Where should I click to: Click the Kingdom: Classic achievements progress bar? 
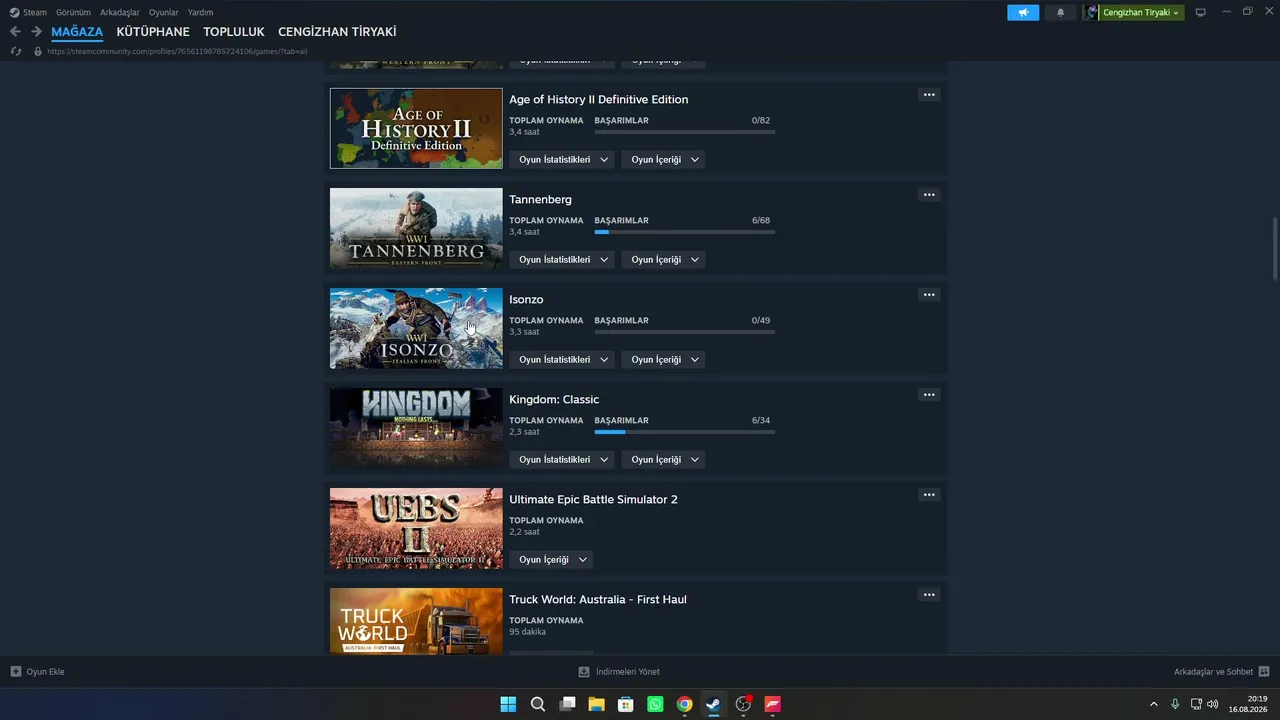tap(684, 432)
